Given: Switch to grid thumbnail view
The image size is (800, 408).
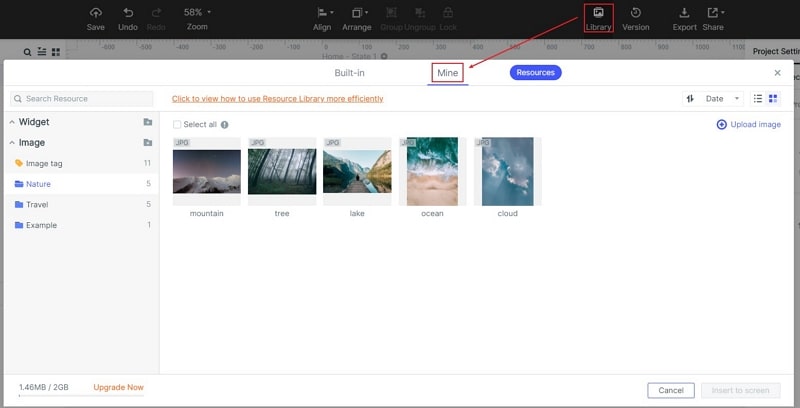Looking at the screenshot, I should 773,98.
